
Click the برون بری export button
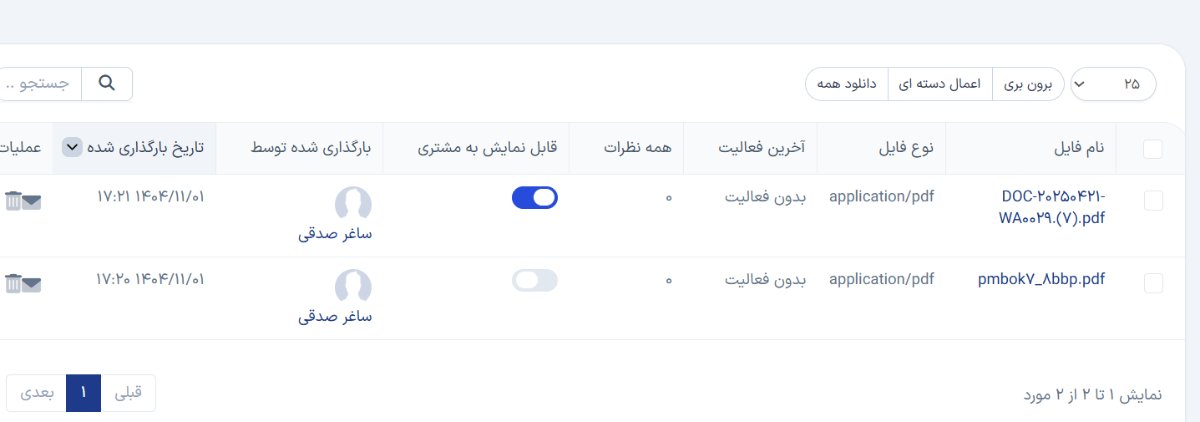[x=1028, y=85]
